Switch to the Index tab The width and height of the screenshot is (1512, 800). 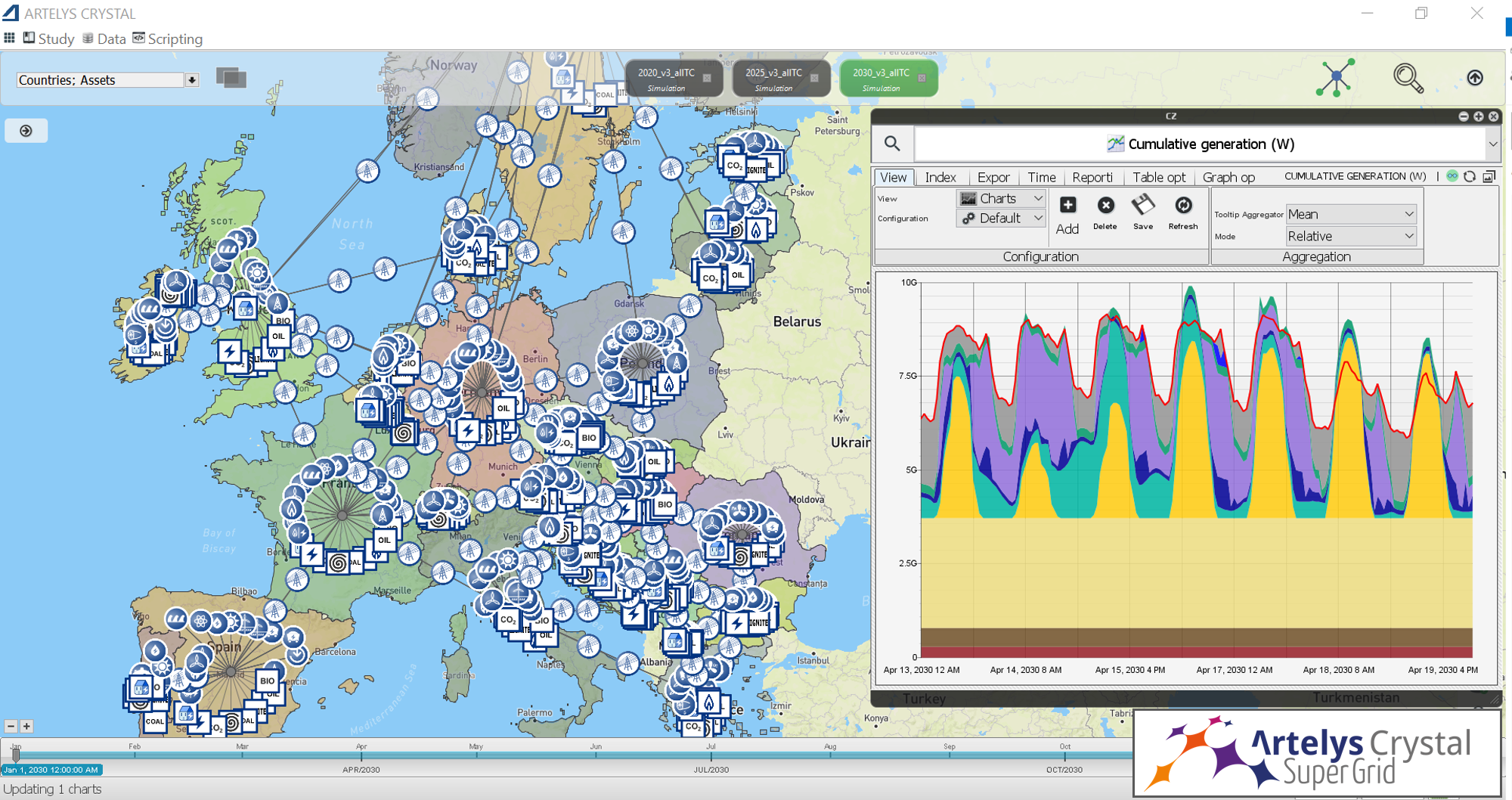pyautogui.click(x=940, y=177)
